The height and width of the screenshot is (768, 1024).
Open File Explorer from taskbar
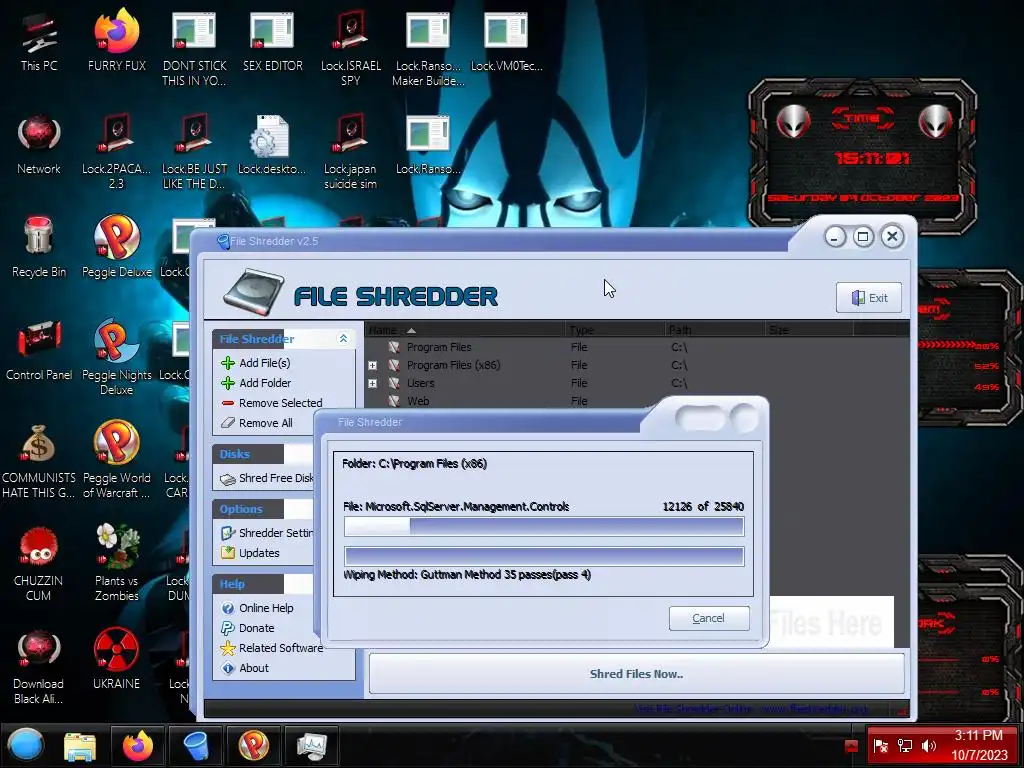pos(80,746)
